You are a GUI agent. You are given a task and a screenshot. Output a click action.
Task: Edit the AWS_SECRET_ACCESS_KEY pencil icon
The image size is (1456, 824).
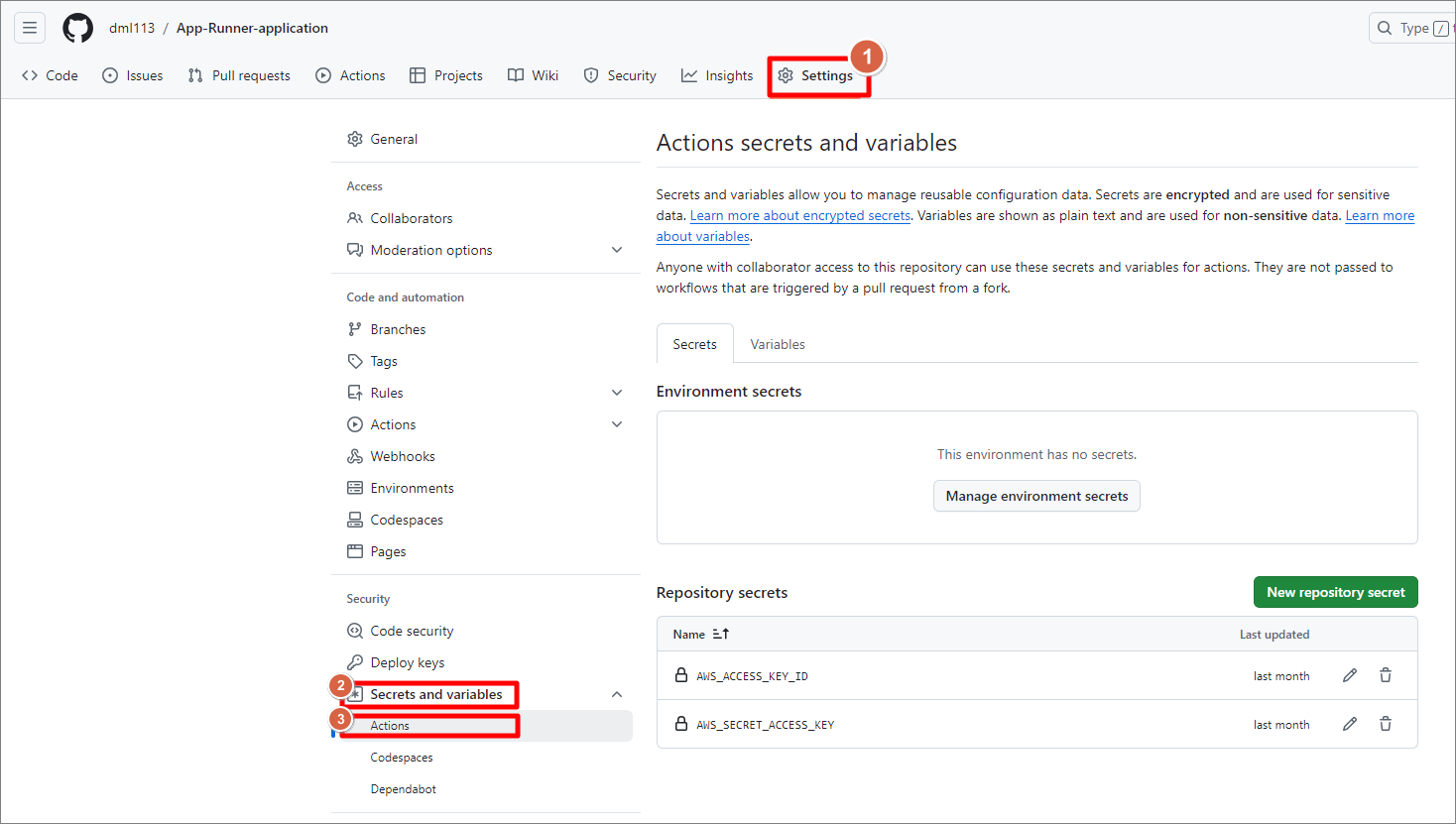(1350, 724)
